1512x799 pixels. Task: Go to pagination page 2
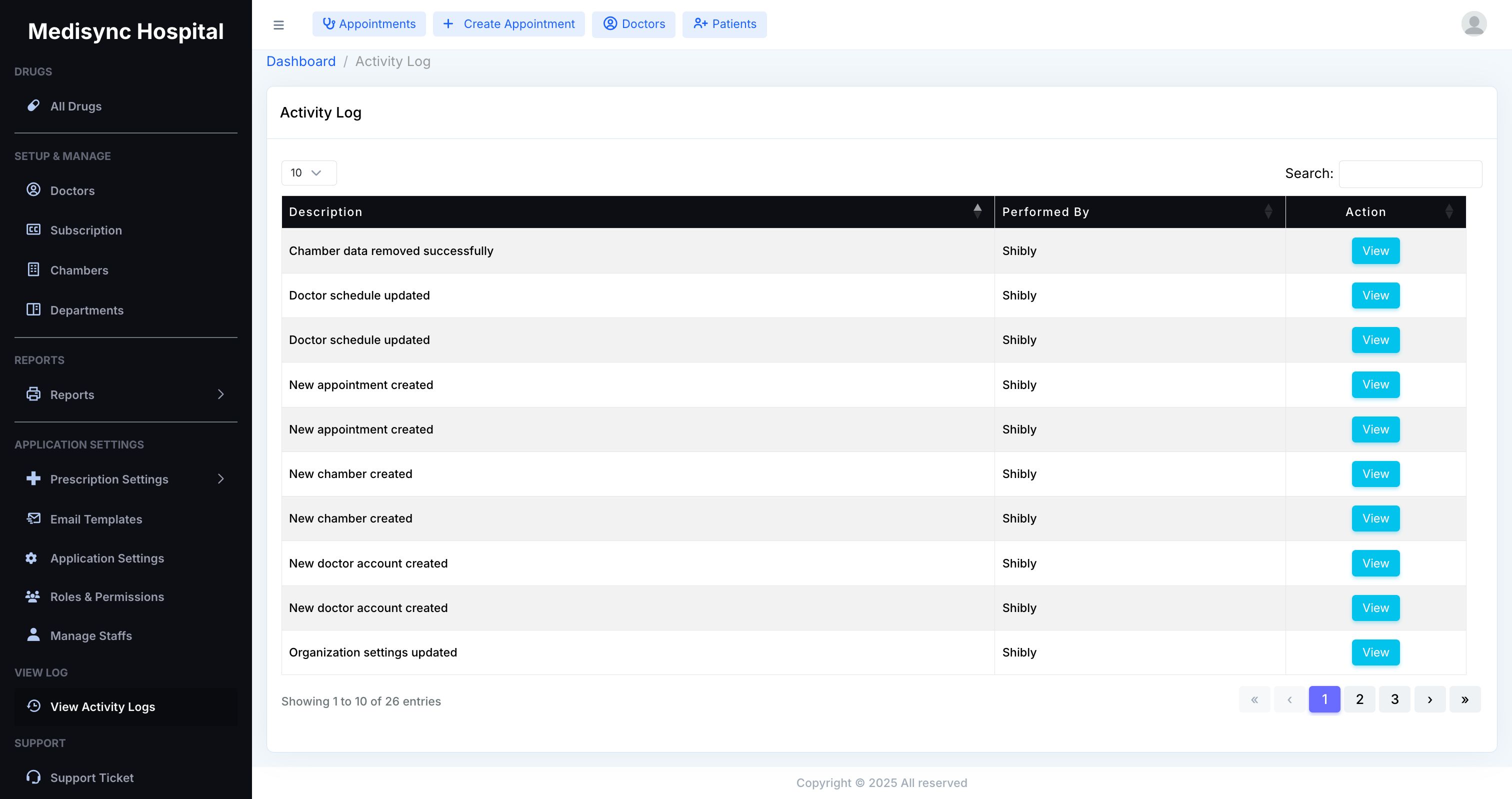click(x=1359, y=699)
